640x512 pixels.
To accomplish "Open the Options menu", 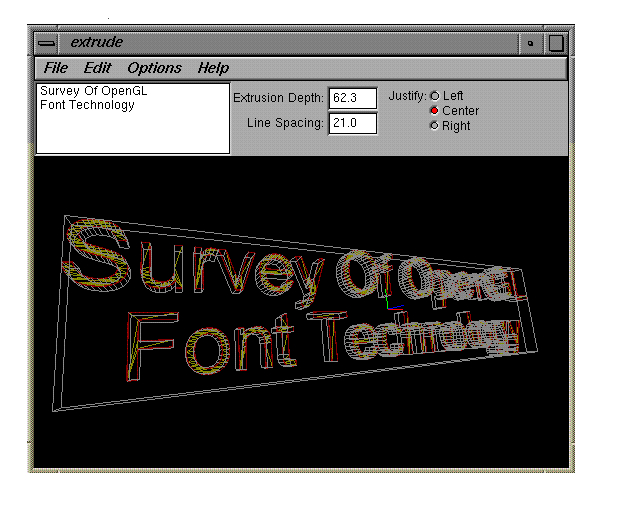I will point(154,68).
